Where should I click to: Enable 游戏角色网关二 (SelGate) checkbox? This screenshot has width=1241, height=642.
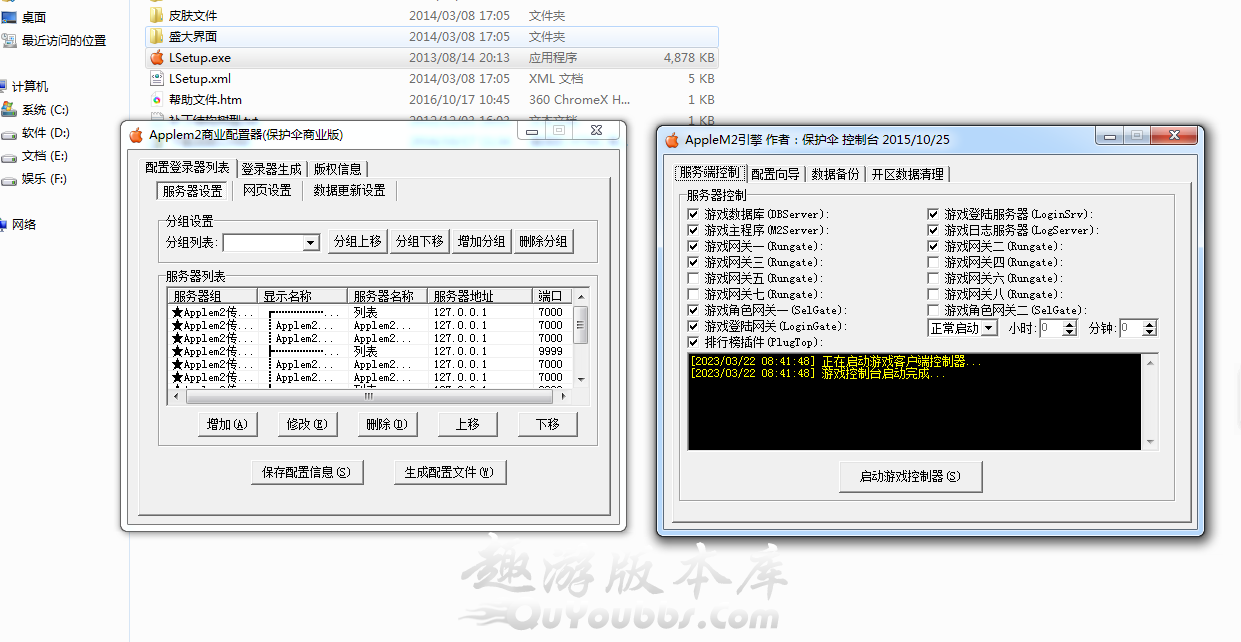pos(933,310)
